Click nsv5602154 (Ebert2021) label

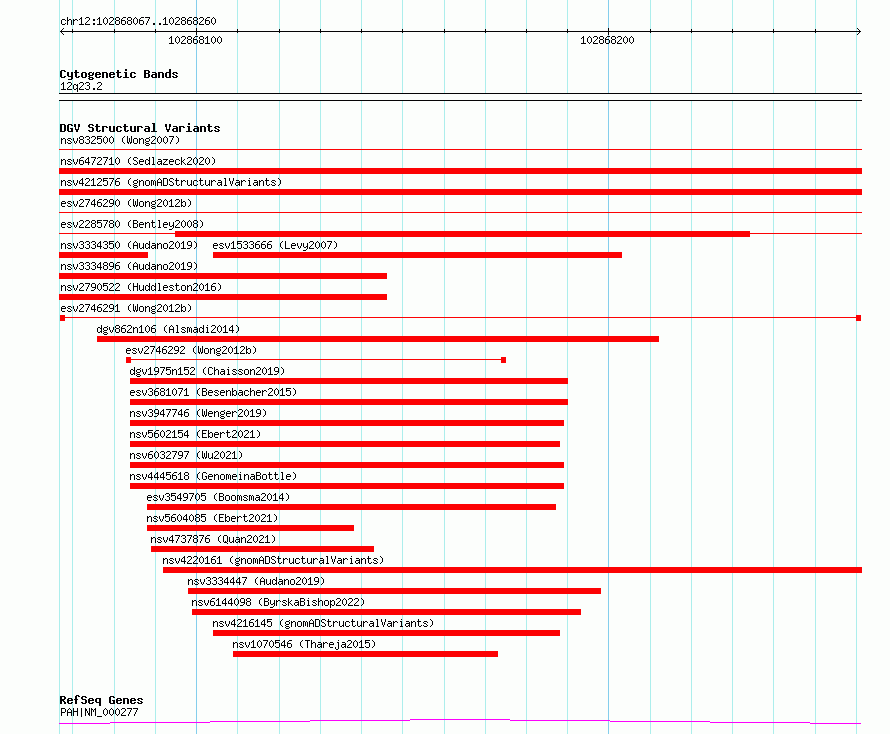(195, 434)
